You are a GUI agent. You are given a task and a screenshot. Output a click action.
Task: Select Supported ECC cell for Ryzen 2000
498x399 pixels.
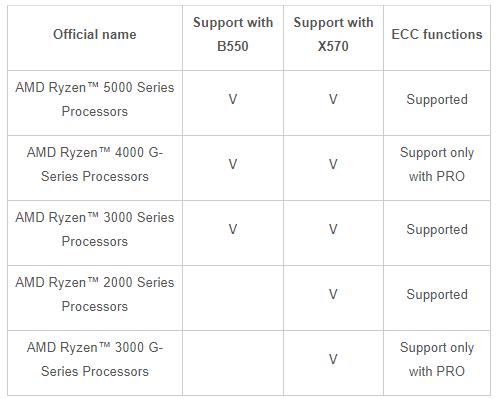[x=437, y=294]
